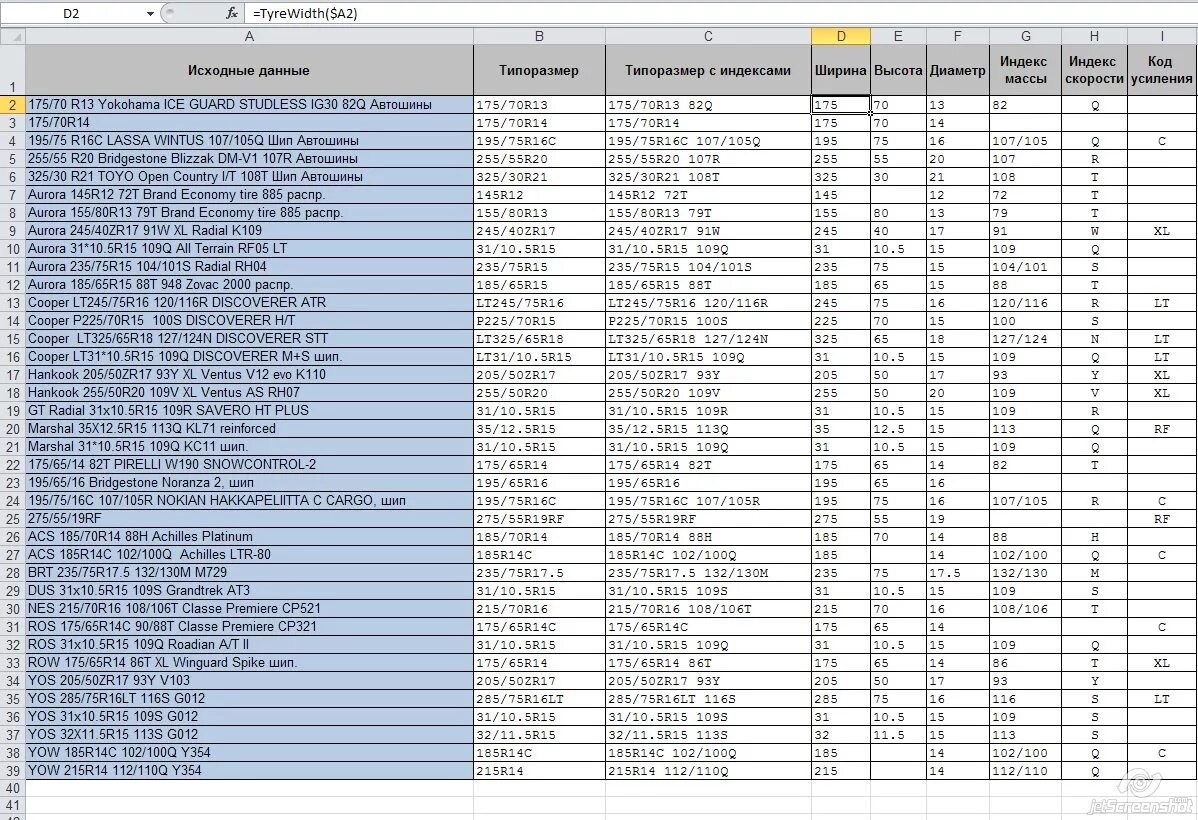Select the cell '275/55/19RF' in column A
The image size is (1198, 820).
[x=249, y=519]
